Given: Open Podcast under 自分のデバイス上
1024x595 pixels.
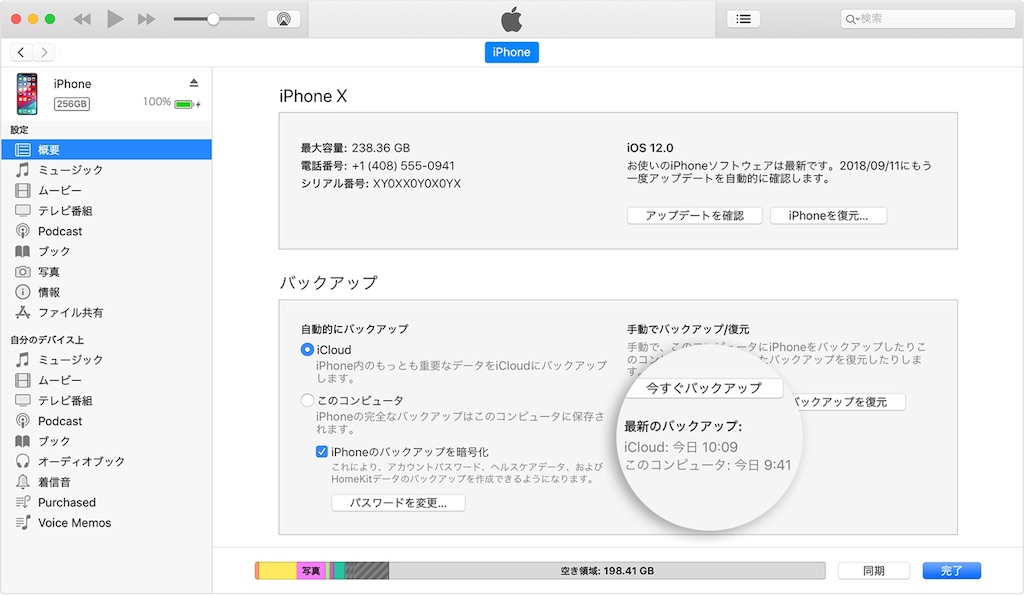Looking at the screenshot, I should [x=106, y=421].
